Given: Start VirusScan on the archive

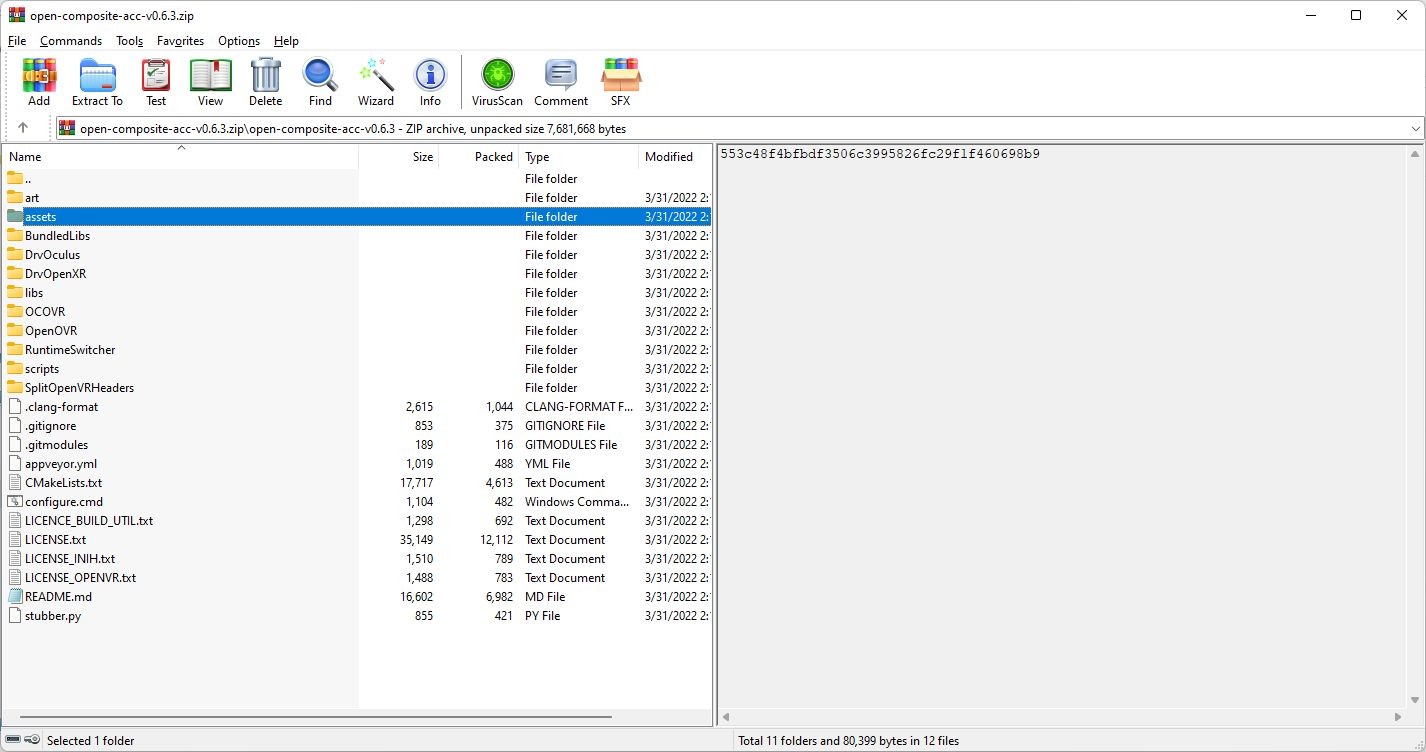Looking at the screenshot, I should 497,82.
